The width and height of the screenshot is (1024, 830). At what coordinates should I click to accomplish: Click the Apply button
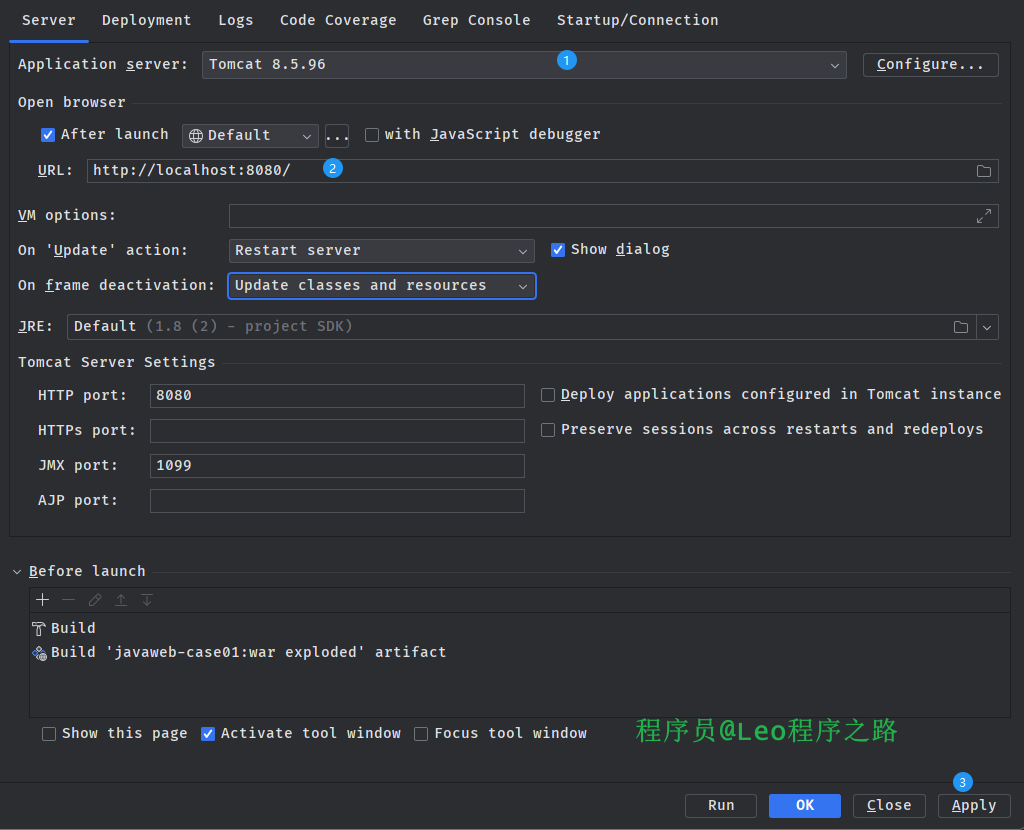point(973,806)
